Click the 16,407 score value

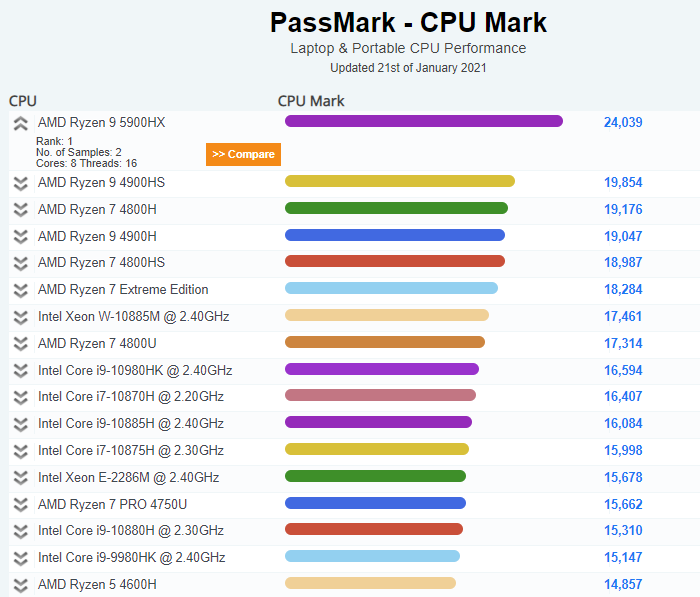click(x=623, y=396)
